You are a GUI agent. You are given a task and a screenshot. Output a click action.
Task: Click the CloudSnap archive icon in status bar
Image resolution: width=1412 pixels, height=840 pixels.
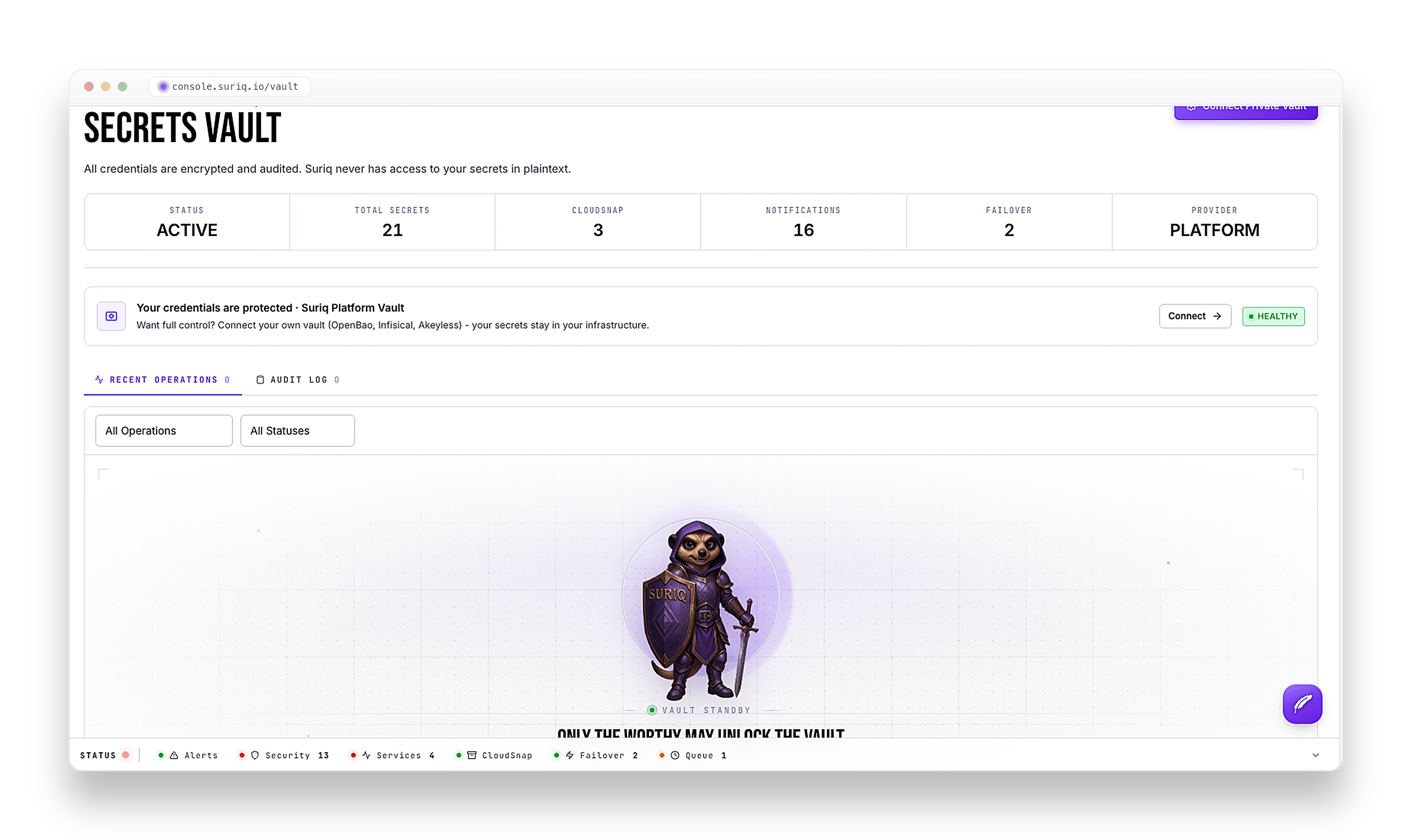[x=472, y=755]
